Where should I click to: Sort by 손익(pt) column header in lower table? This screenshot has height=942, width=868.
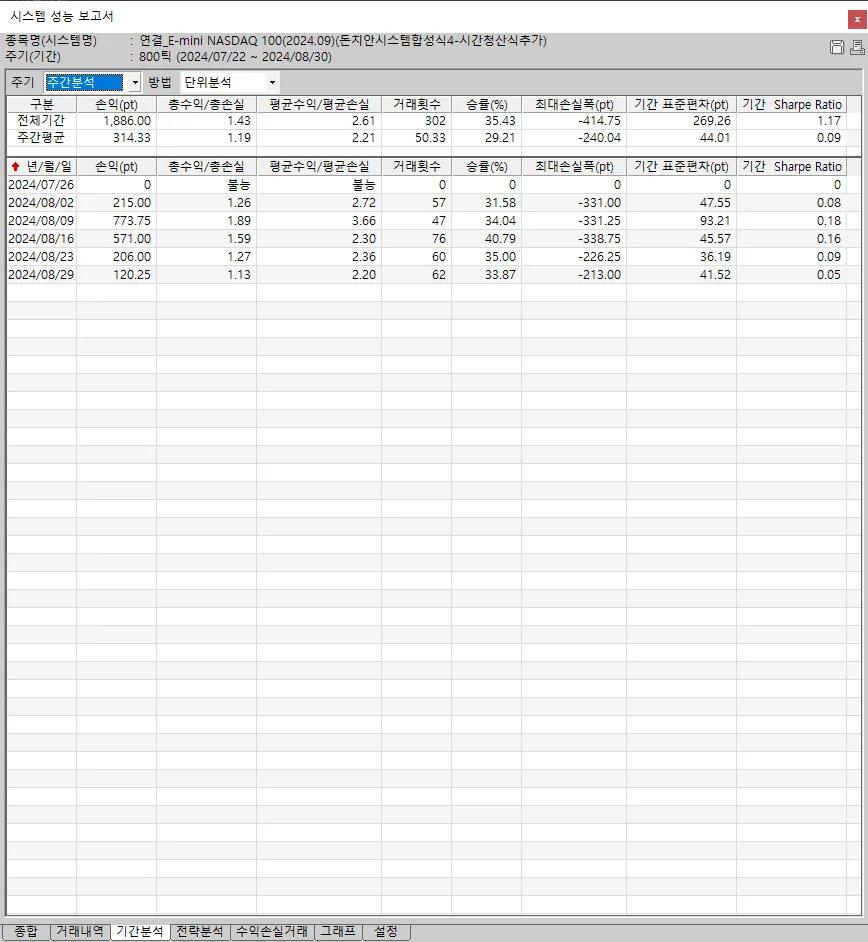pyautogui.click(x=116, y=167)
